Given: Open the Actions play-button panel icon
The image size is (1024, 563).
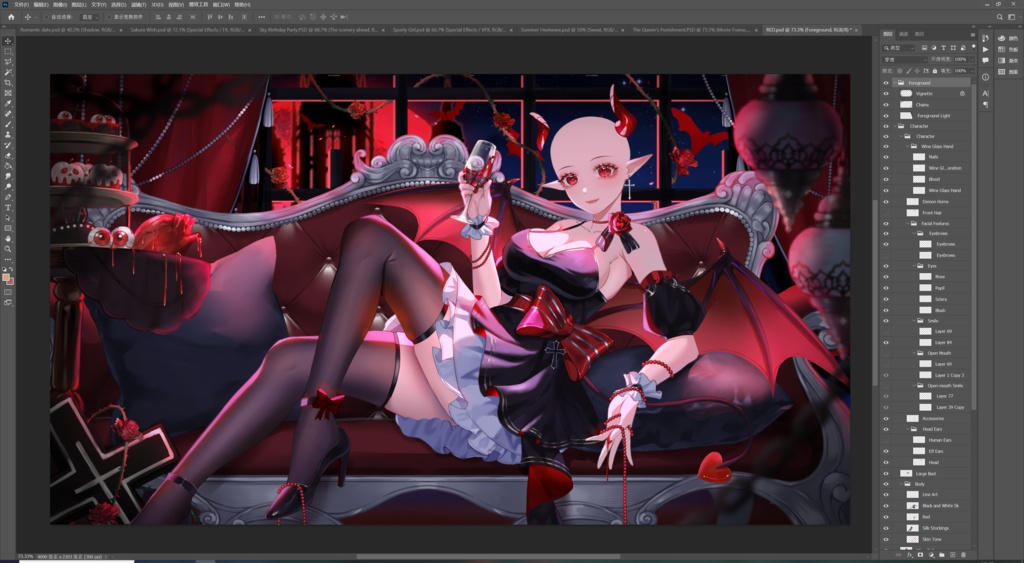Looking at the screenshot, I should click(x=985, y=50).
